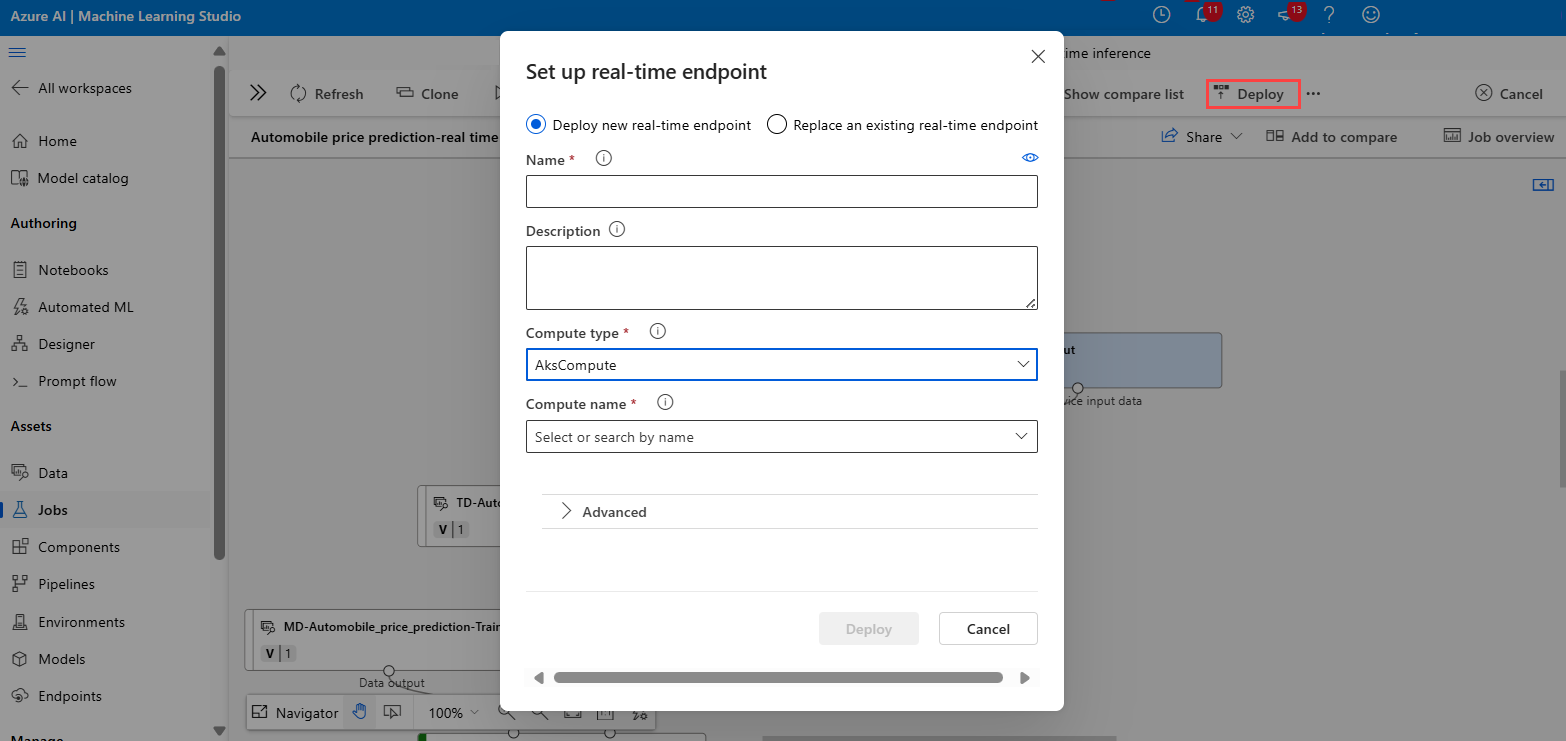
Task: Select Deploy new real-time endpoint option
Action: [536, 125]
